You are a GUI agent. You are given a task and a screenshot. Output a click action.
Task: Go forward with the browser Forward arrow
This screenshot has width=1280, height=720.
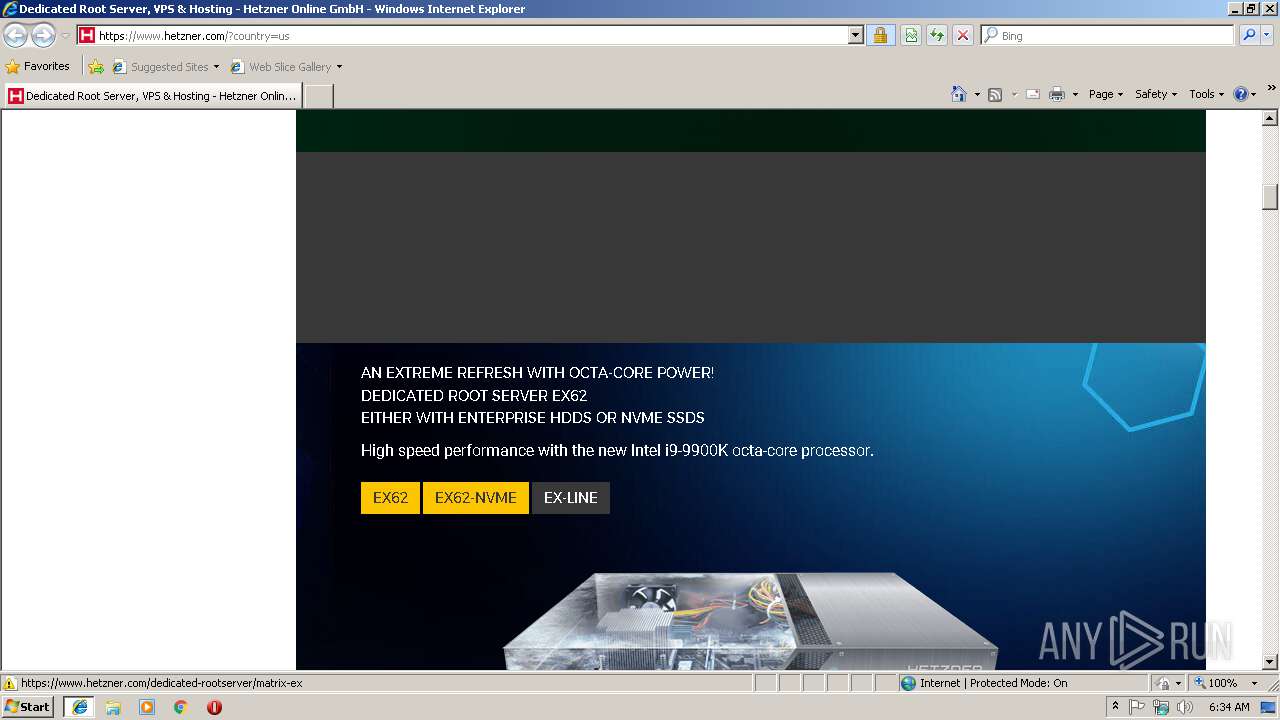click(x=43, y=36)
